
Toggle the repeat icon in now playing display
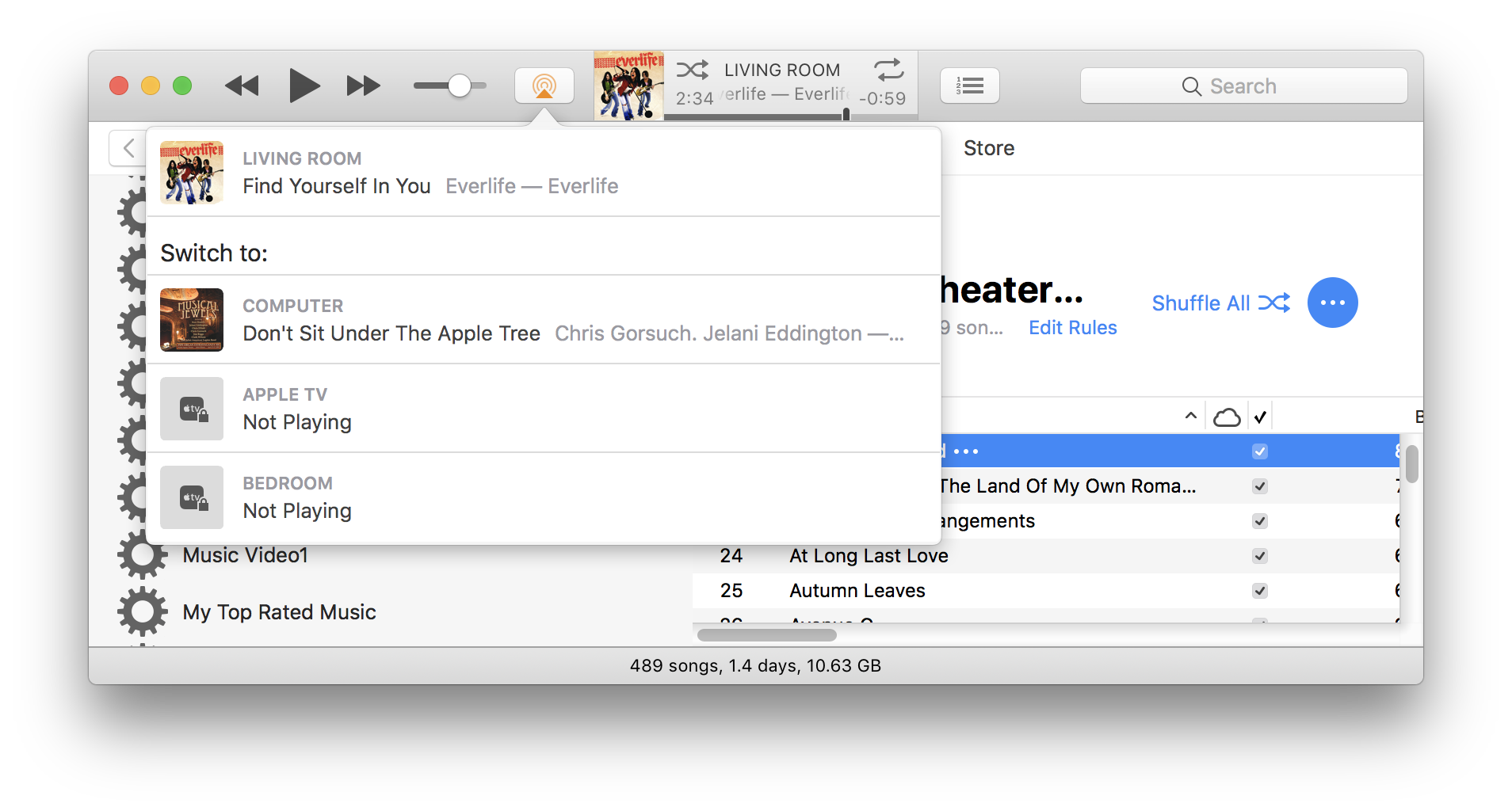(889, 70)
